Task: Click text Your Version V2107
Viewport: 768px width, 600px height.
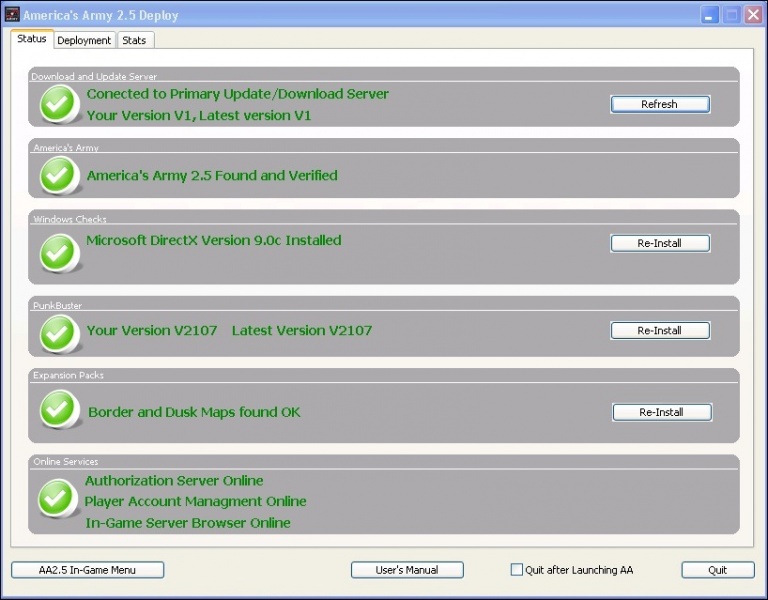Action: coord(152,331)
